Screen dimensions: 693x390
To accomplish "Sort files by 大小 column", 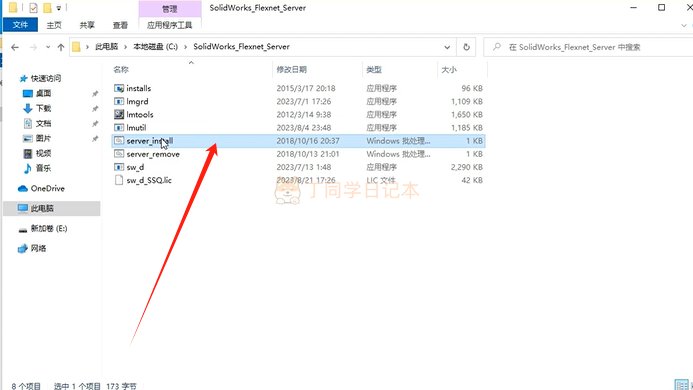I will (x=449, y=69).
